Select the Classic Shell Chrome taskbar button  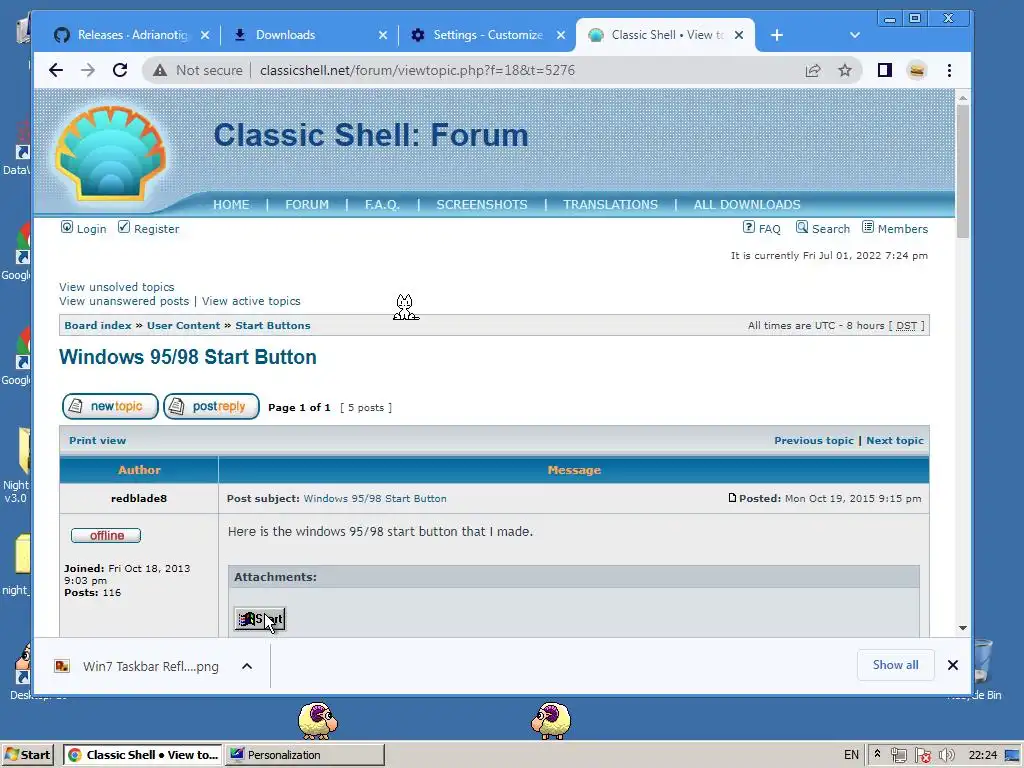click(x=142, y=755)
